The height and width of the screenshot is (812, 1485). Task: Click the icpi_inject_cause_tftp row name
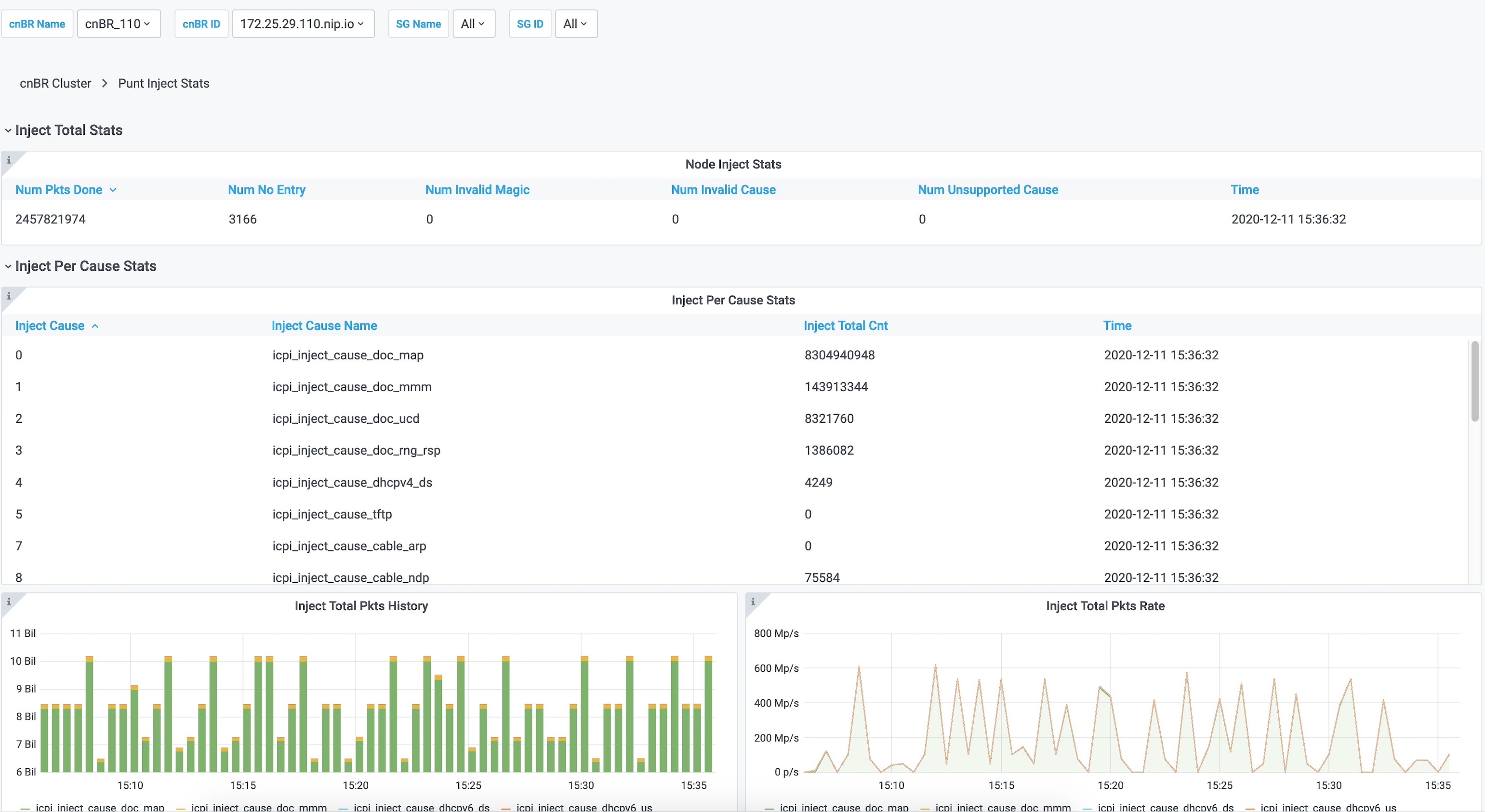pyautogui.click(x=332, y=514)
